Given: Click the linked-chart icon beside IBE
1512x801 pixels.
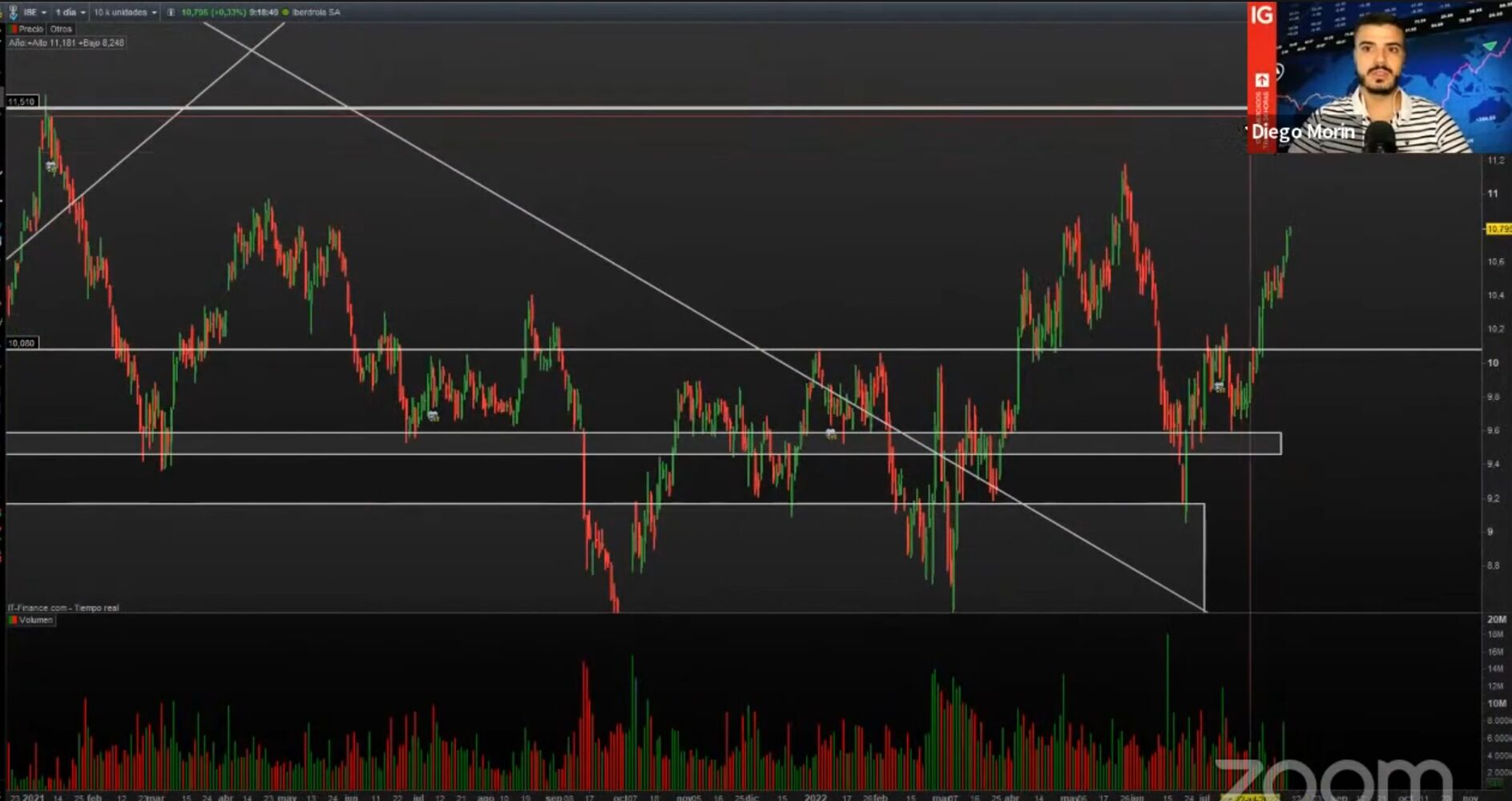Looking at the screenshot, I should pos(13,12).
